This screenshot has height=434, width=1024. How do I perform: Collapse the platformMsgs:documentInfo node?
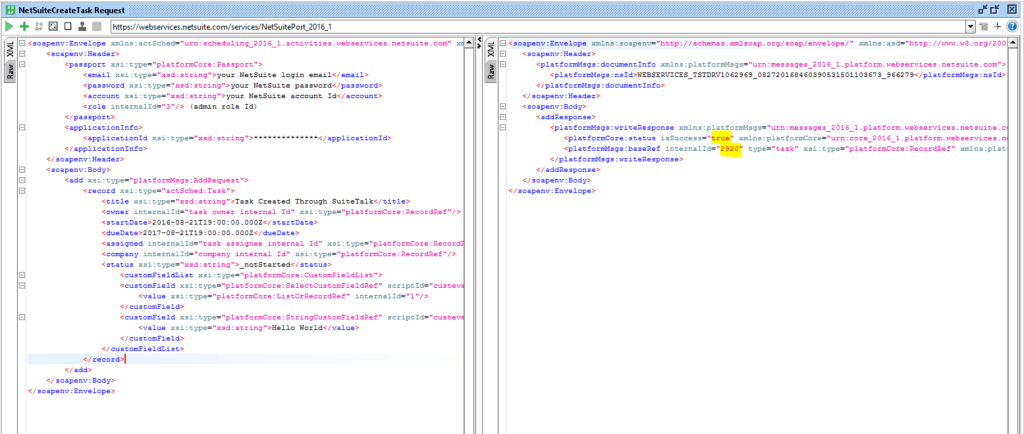[502, 65]
